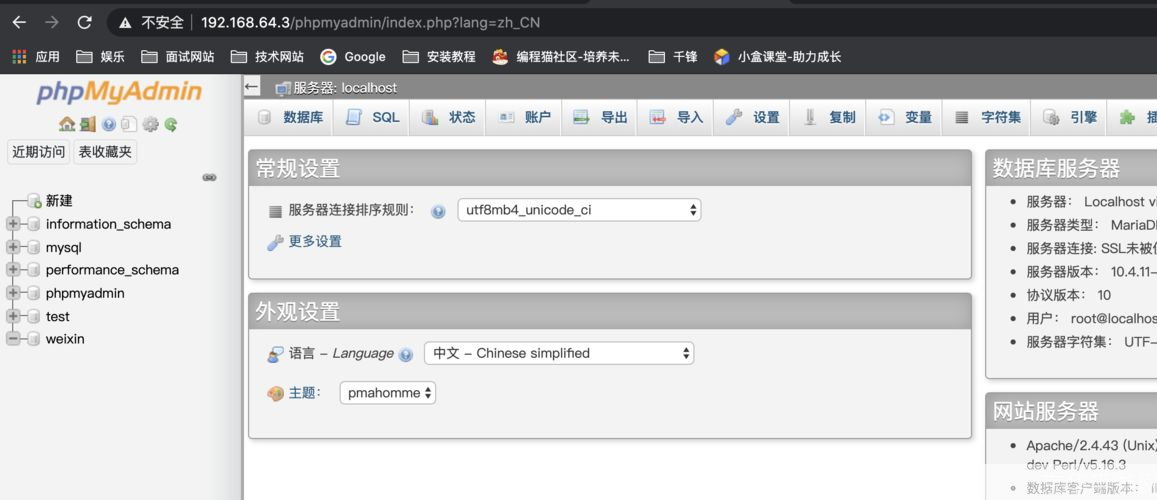Select the phpmyadmin database
Screen dimensions: 1157x500
coord(85,294)
